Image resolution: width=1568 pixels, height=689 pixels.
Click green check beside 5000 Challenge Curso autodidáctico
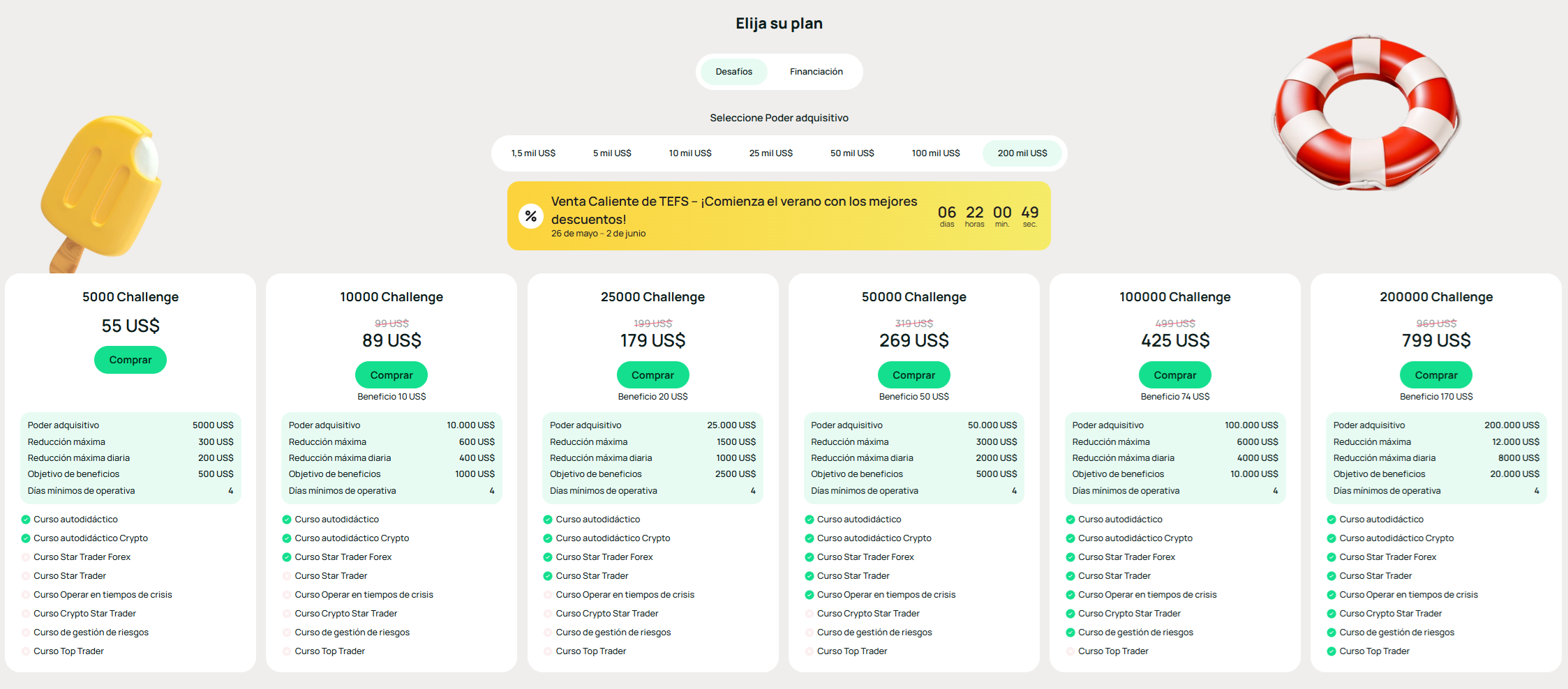click(26, 520)
